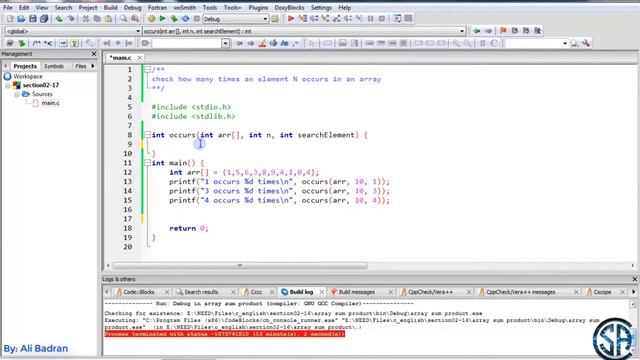Save the current file with the floppy icon
The width and height of the screenshot is (640, 360).
(x=33, y=19)
